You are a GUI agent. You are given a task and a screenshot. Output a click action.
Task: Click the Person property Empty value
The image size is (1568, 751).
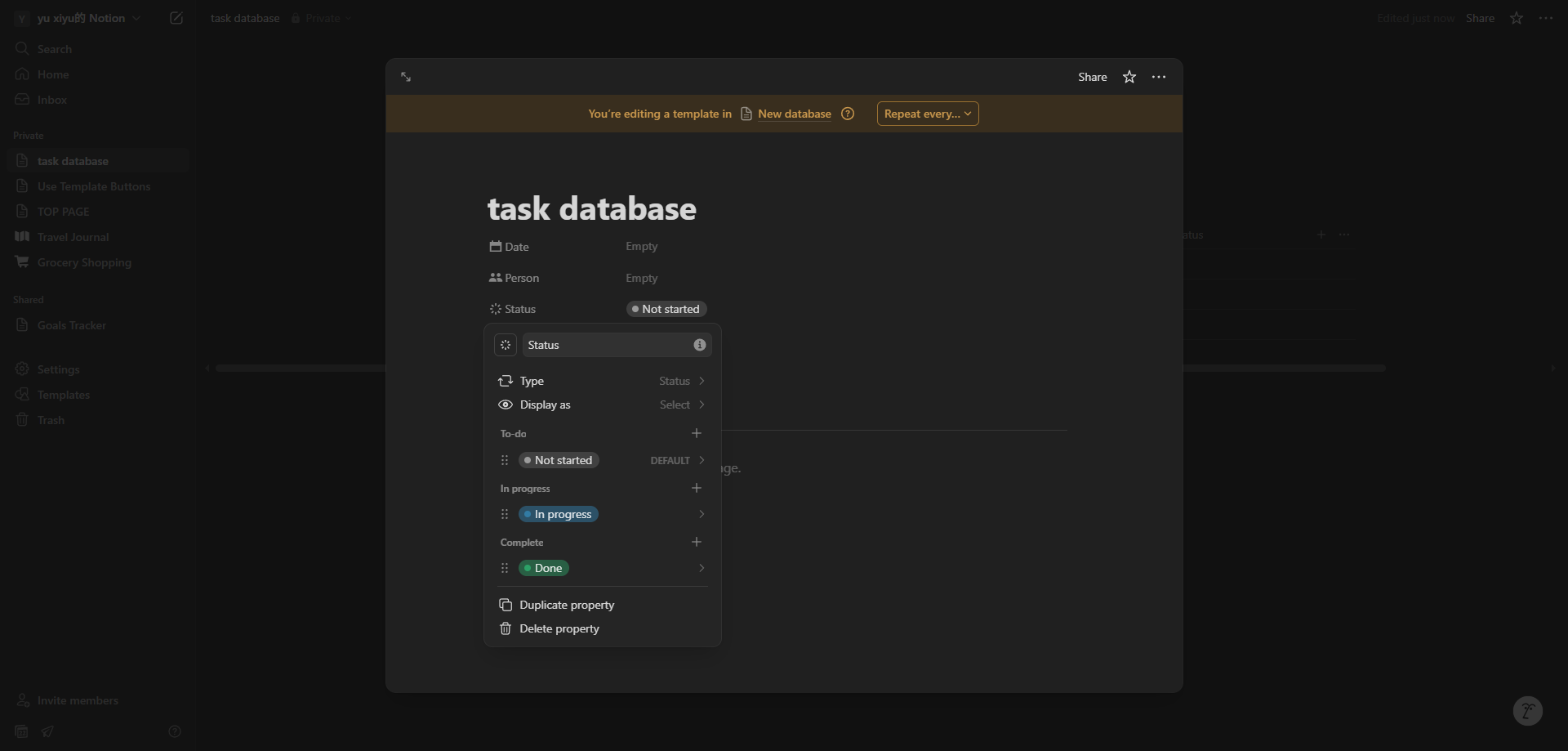click(x=642, y=278)
